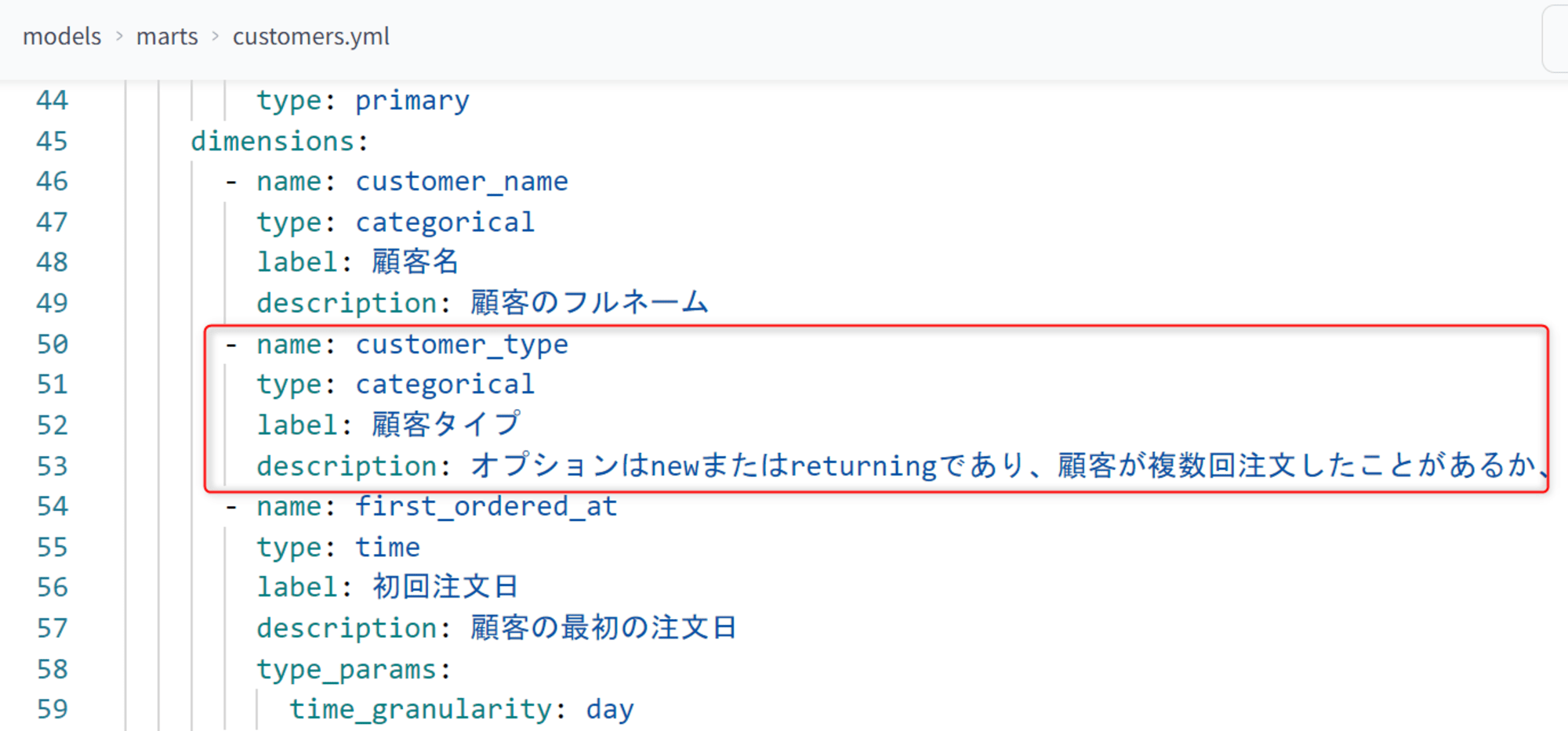Click line number 50 in the gutter

(x=53, y=345)
